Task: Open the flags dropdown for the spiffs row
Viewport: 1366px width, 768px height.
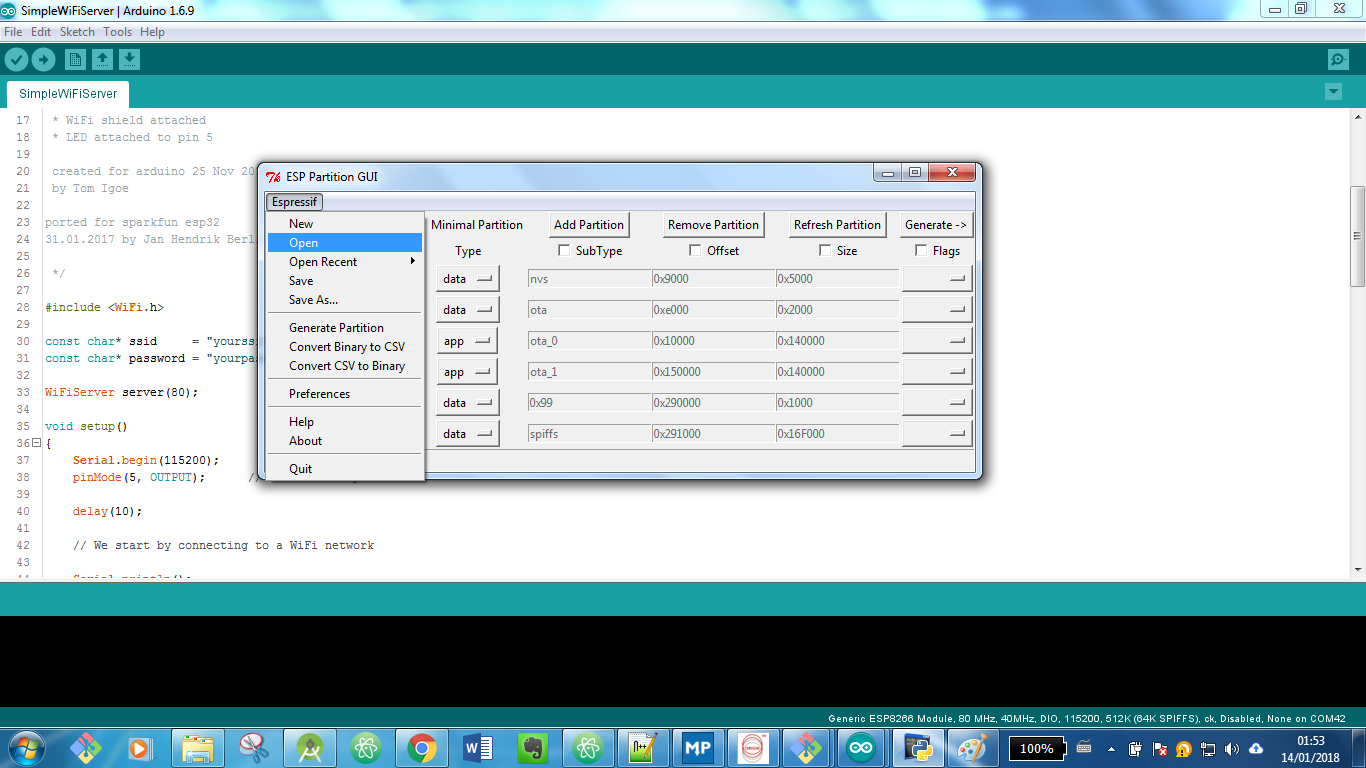Action: 937,434
